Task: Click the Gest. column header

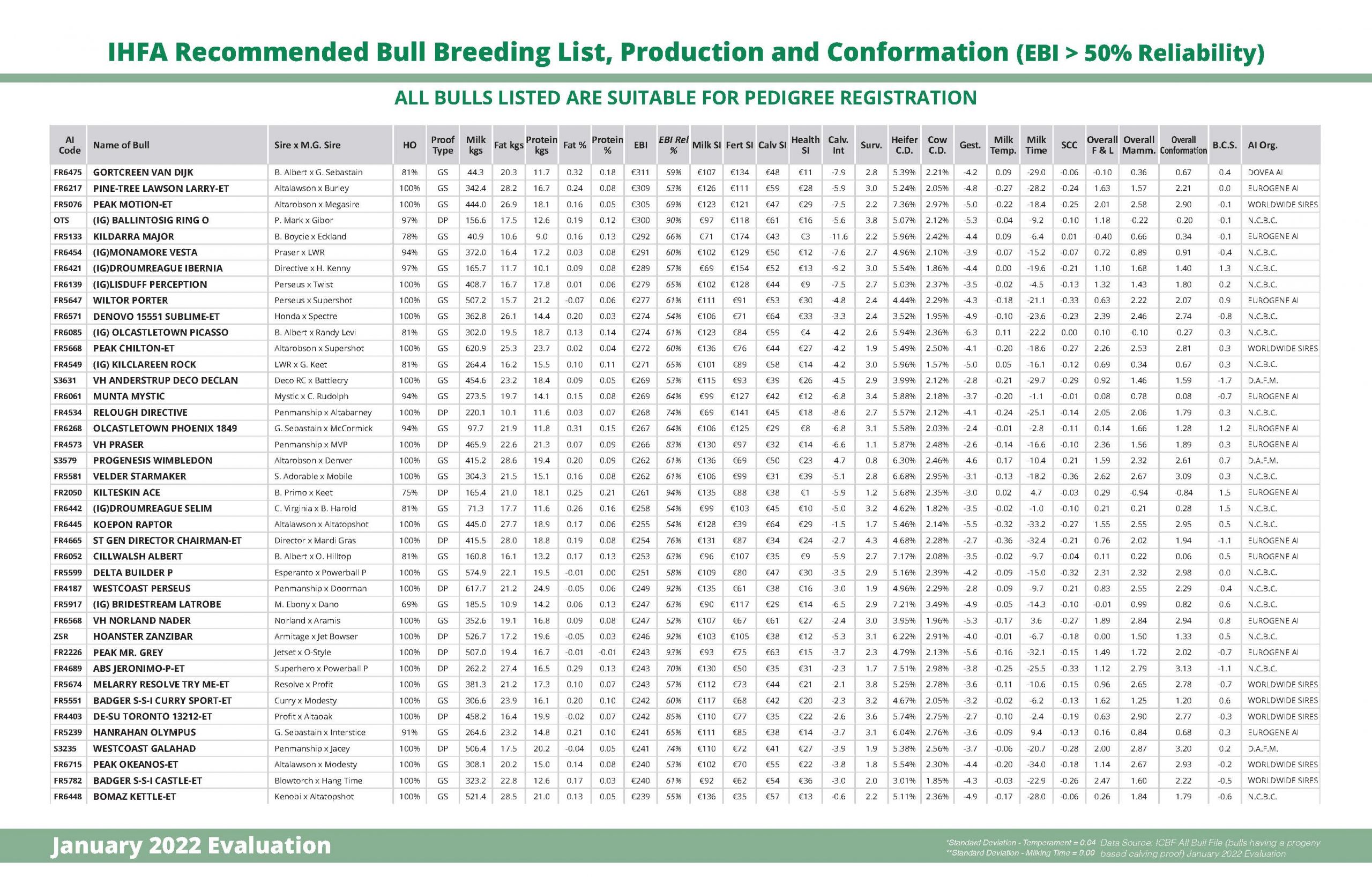Action: tap(970, 145)
